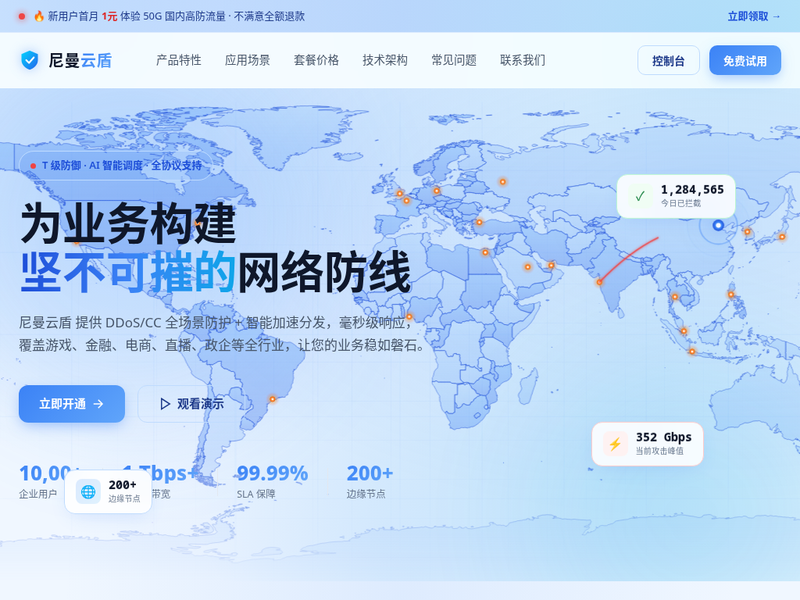Click the orange node marker over the Philippines
This screenshot has height=600, width=800.
tap(731, 294)
